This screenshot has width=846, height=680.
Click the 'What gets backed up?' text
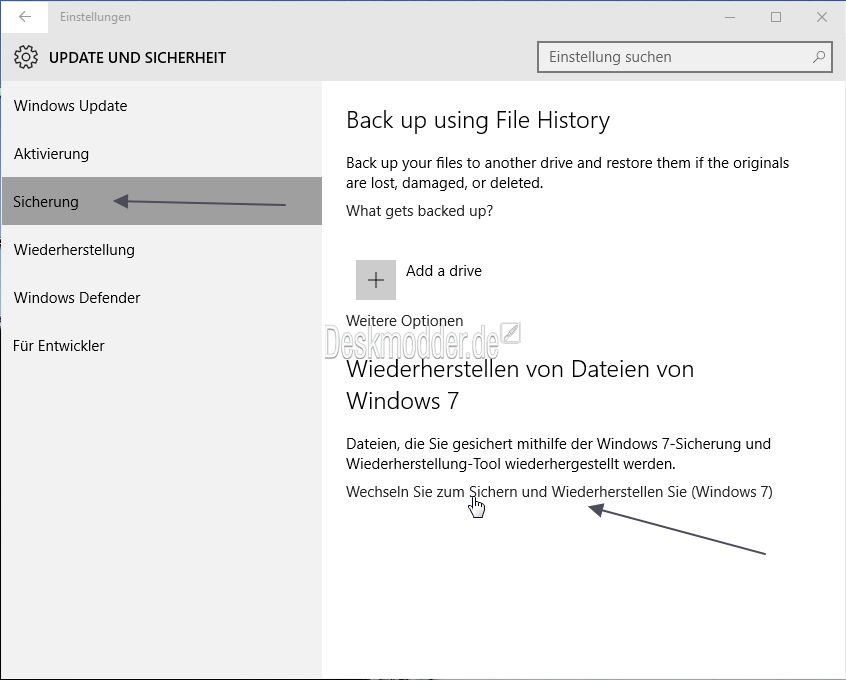click(x=419, y=211)
